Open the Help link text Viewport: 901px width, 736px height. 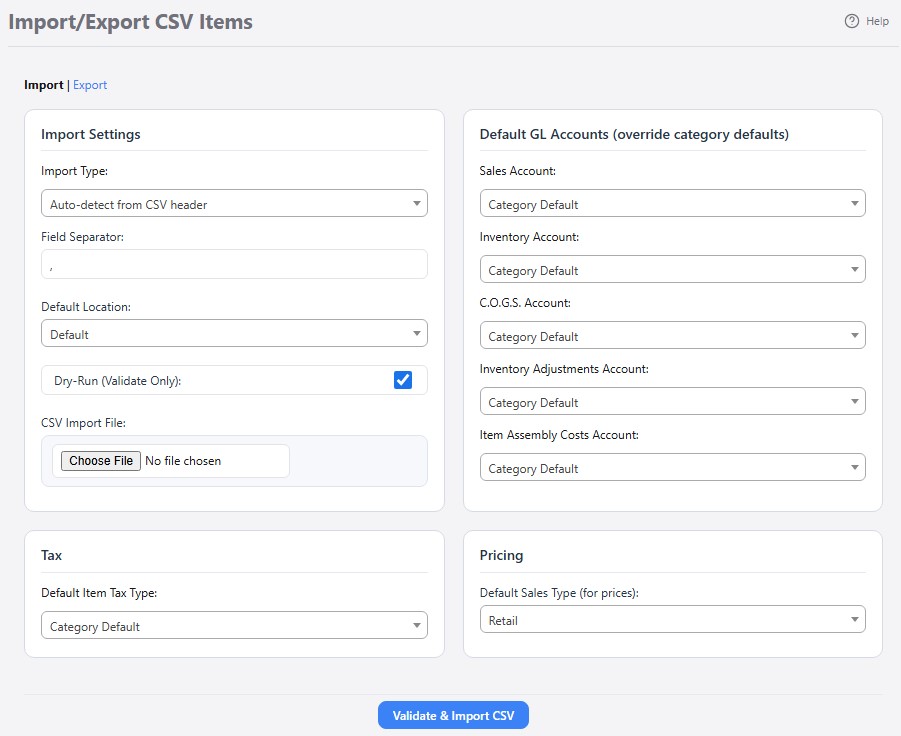click(x=877, y=21)
